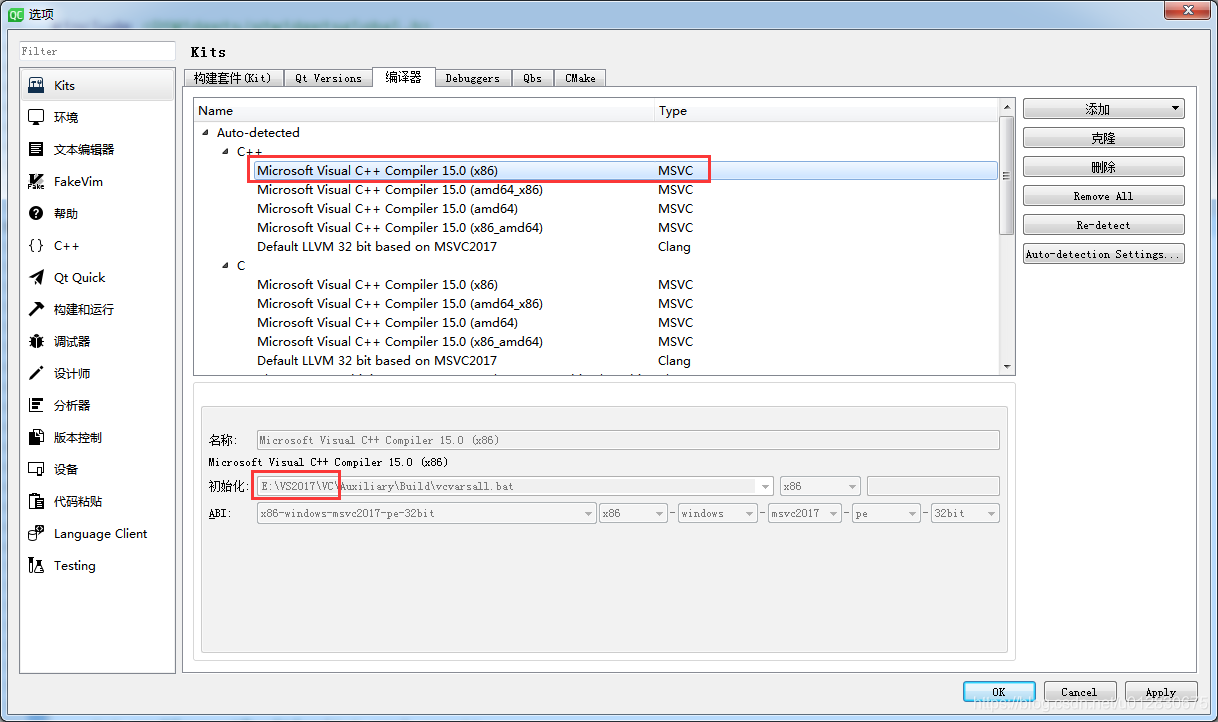
Task: Select the 调试器 bug icon
Action: click(x=36, y=341)
